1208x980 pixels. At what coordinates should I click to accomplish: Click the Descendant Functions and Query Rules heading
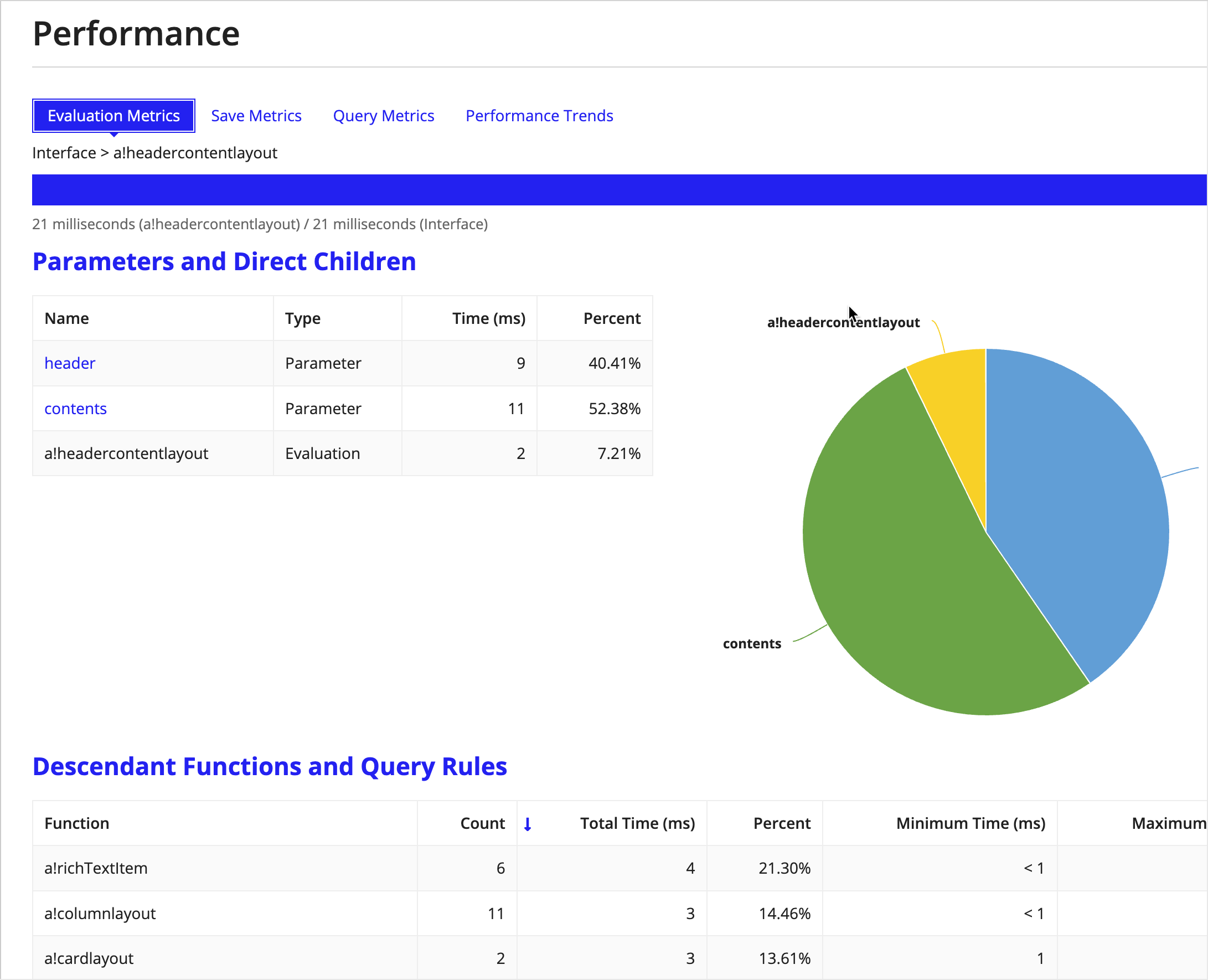pos(270,767)
